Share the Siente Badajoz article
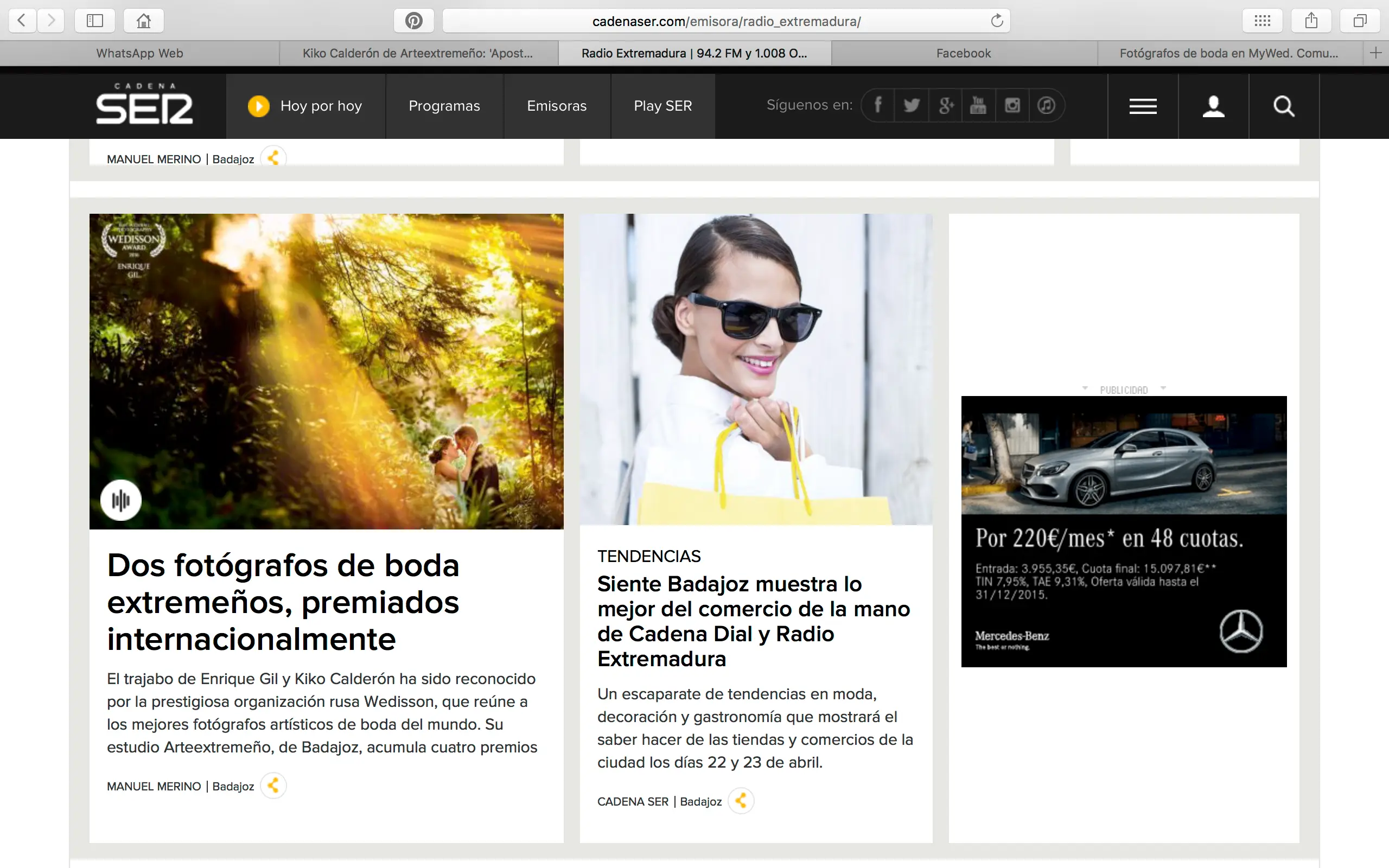This screenshot has width=1389, height=868. click(x=741, y=800)
